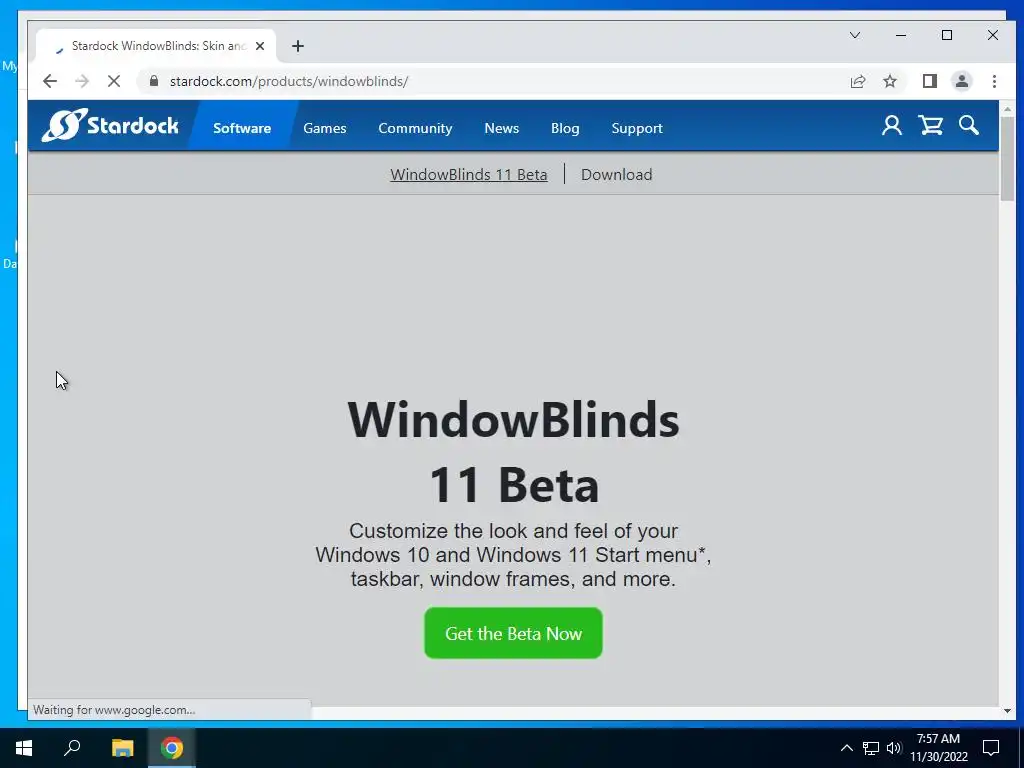The image size is (1024, 768).
Task: Go back with the browser back arrow
Action: (50, 81)
